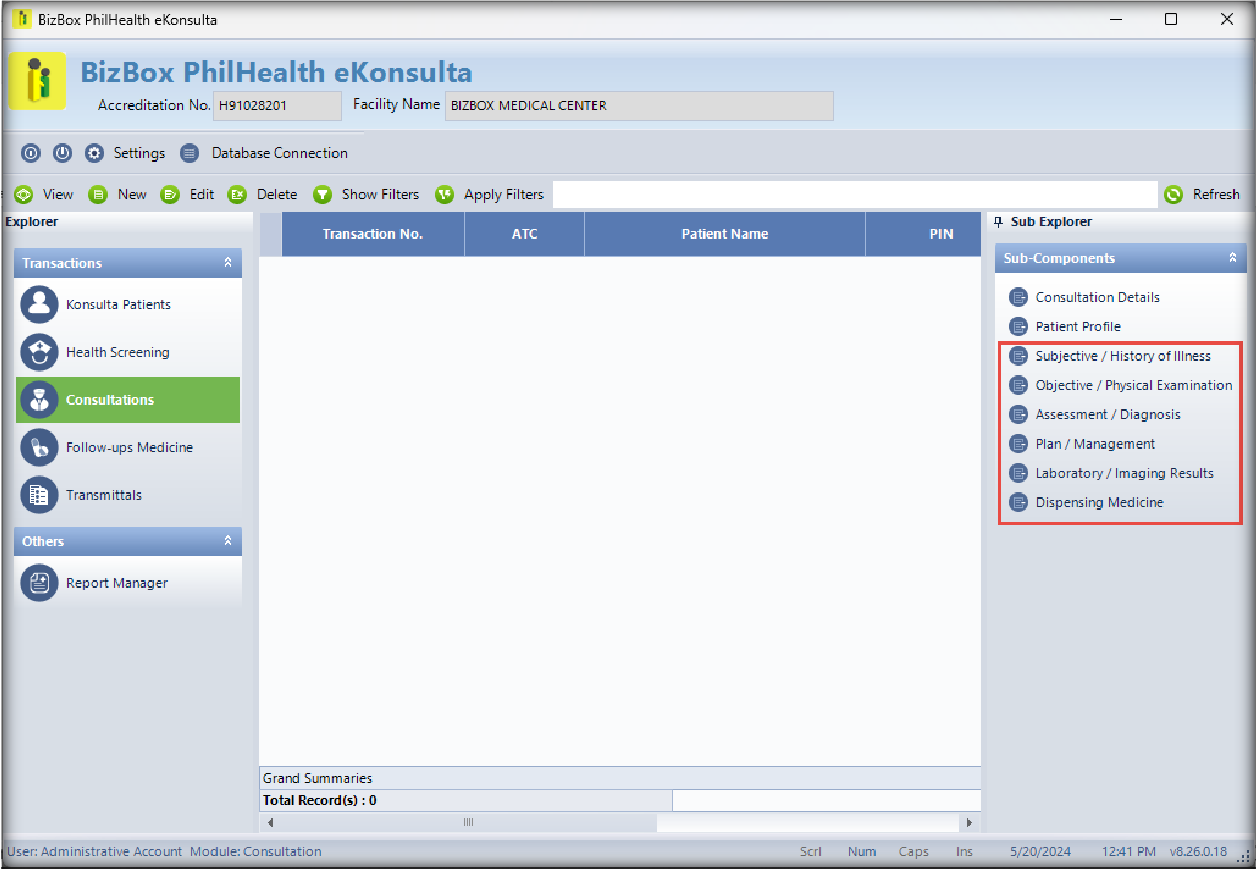The width and height of the screenshot is (1256, 869).
Task: Open the Follow-ups Medicine section
Action: [x=129, y=447]
